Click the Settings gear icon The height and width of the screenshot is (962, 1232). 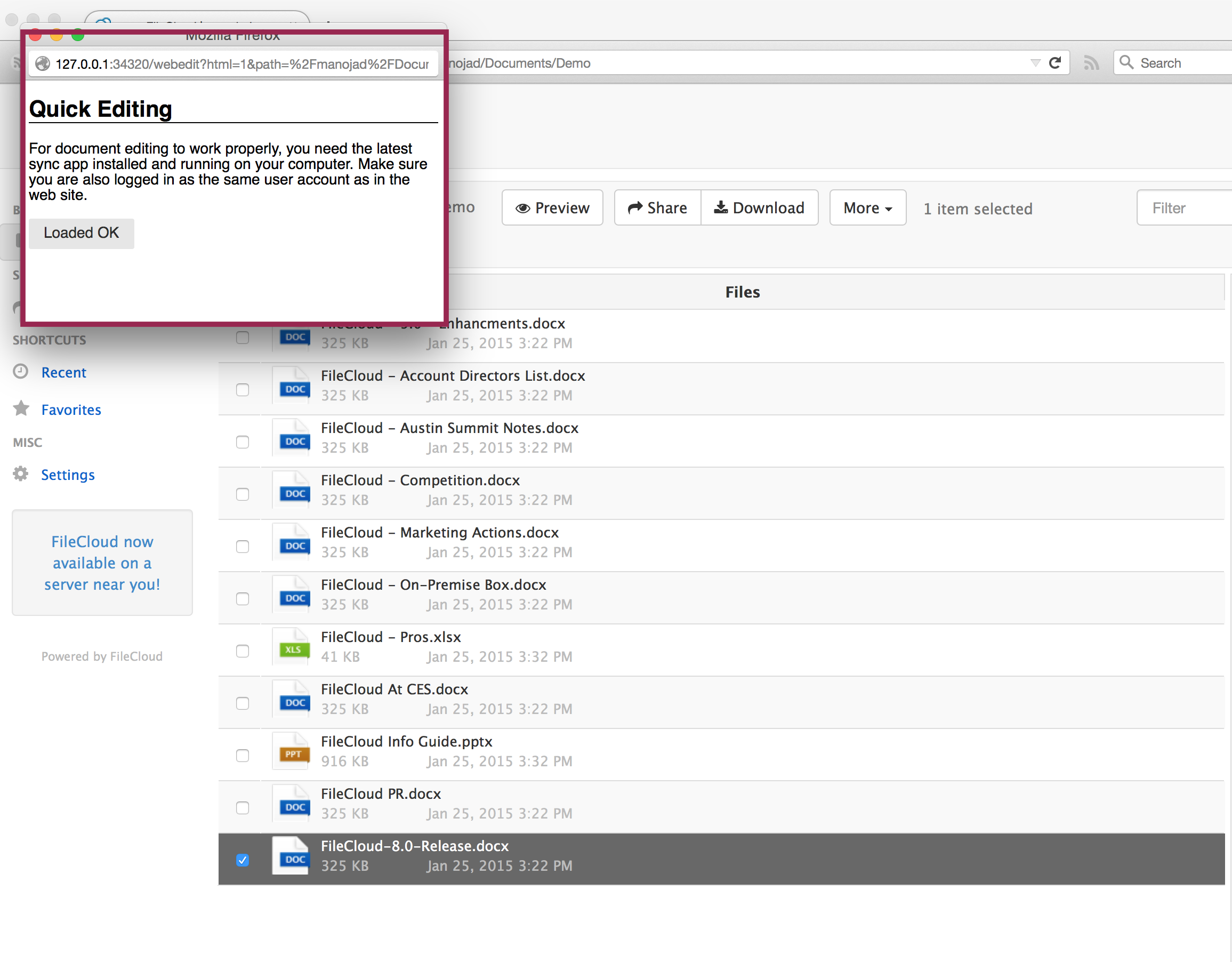click(21, 474)
